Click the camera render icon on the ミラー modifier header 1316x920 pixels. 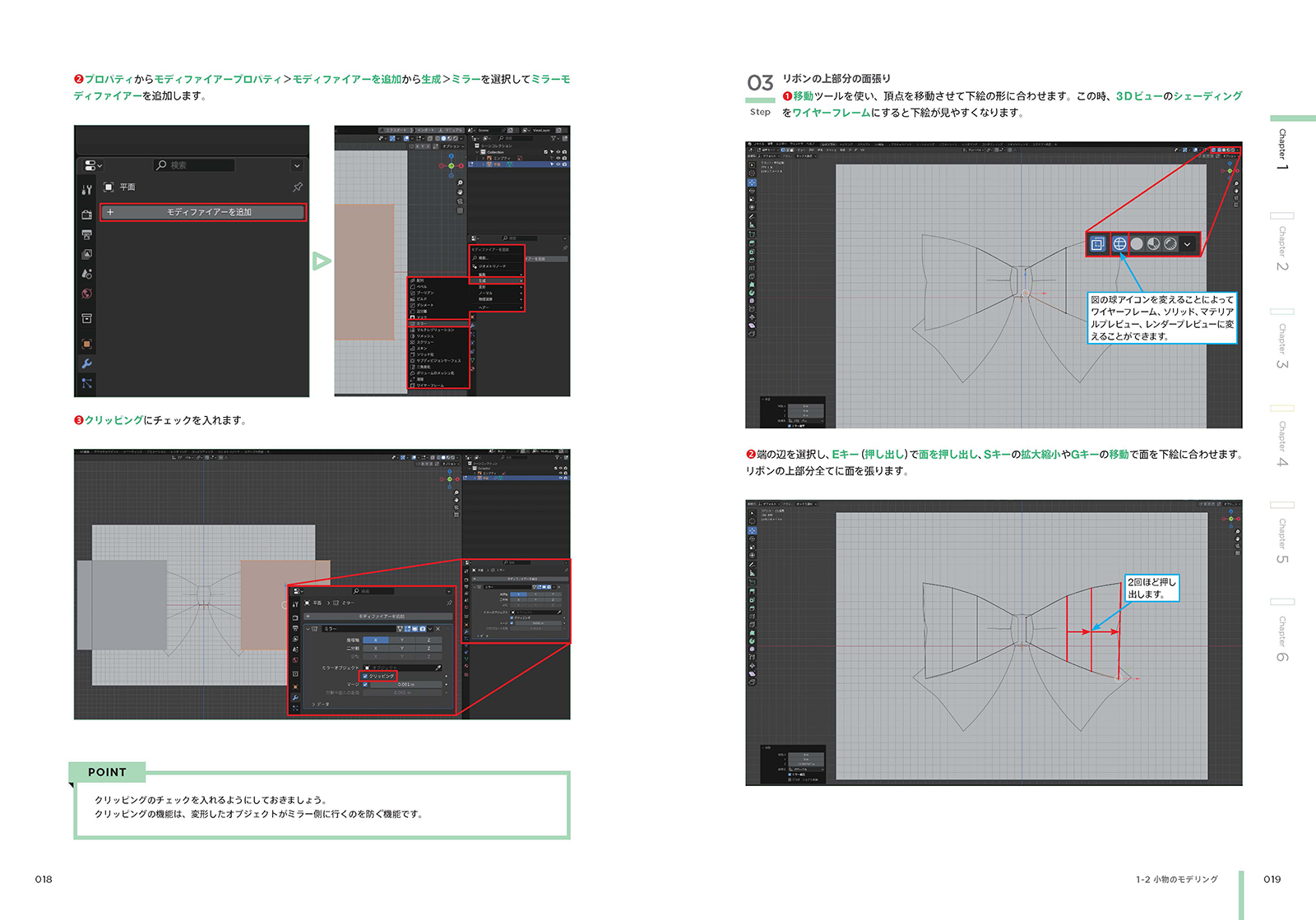423,629
